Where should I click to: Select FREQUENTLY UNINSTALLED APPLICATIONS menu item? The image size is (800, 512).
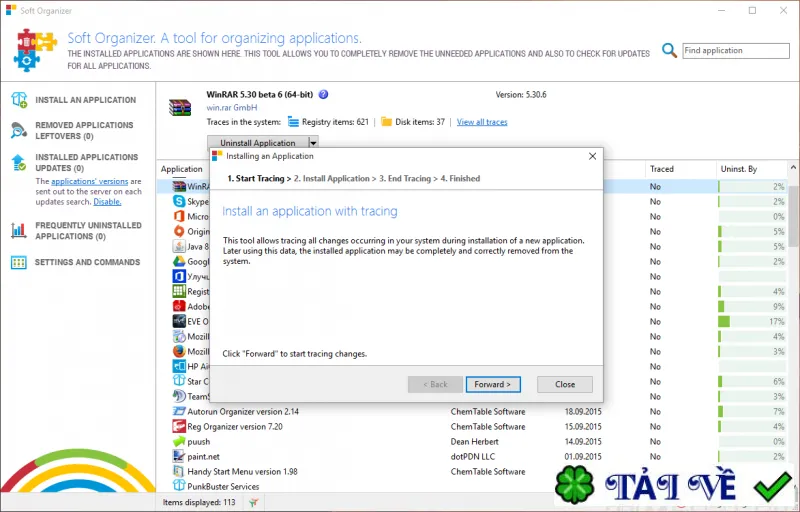[x=88, y=231]
